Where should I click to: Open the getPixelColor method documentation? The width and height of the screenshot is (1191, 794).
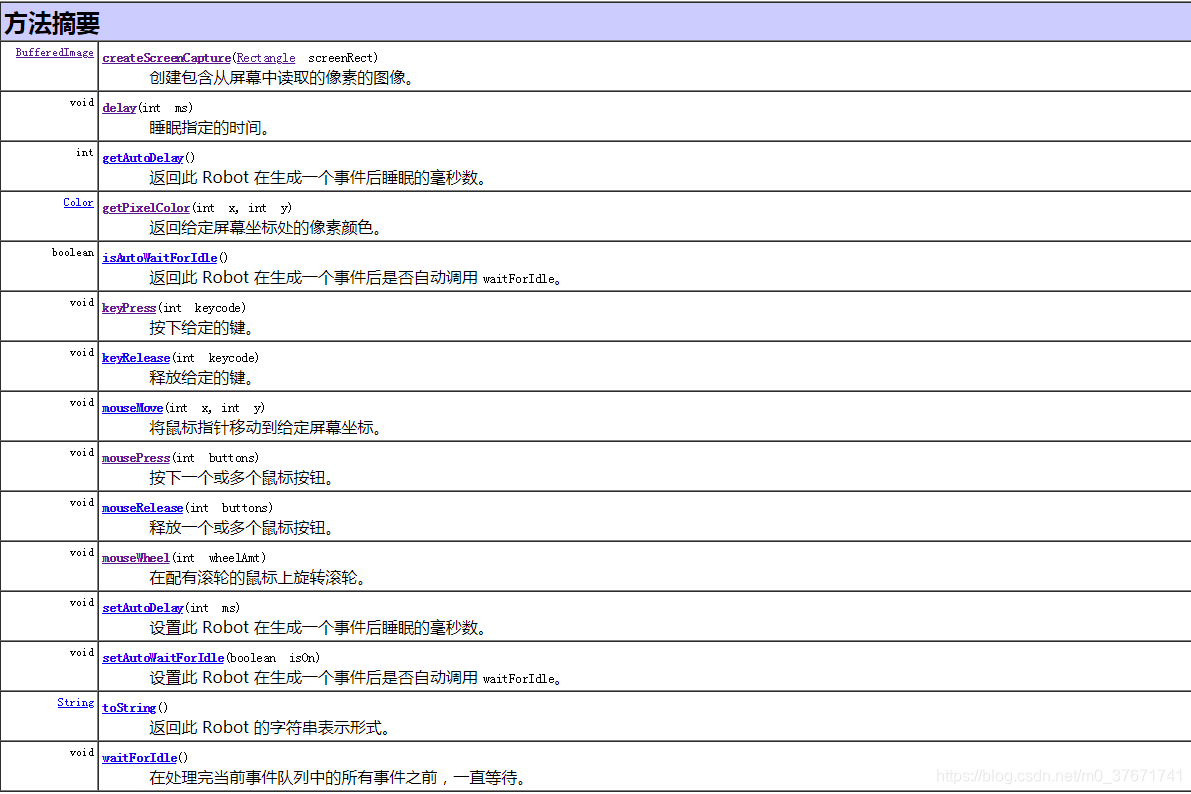coord(145,207)
